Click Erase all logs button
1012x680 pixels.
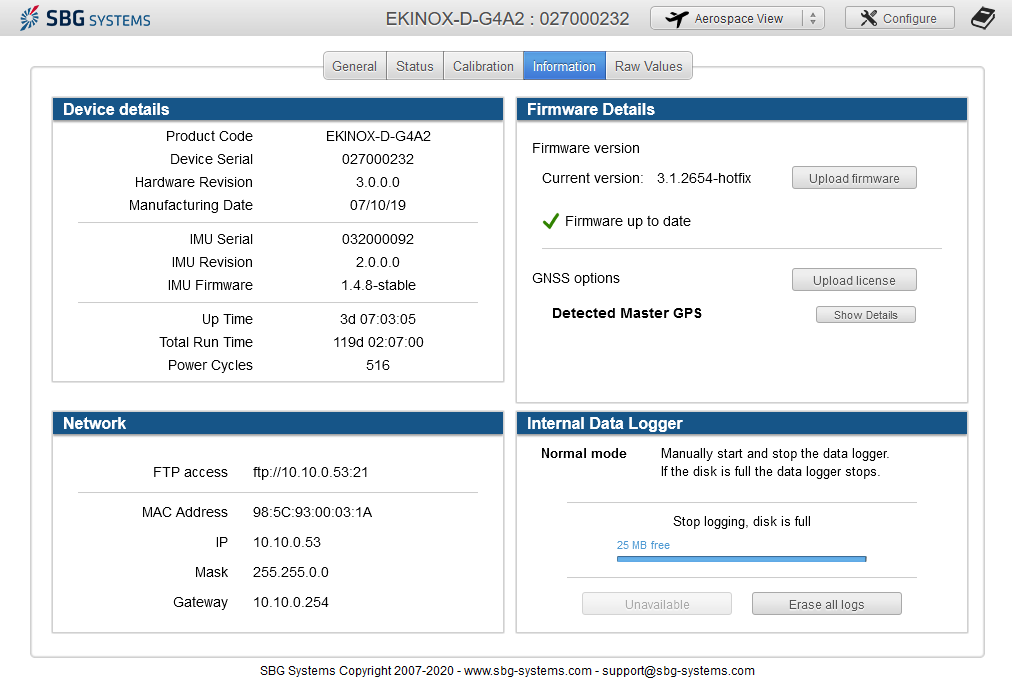tap(826, 604)
